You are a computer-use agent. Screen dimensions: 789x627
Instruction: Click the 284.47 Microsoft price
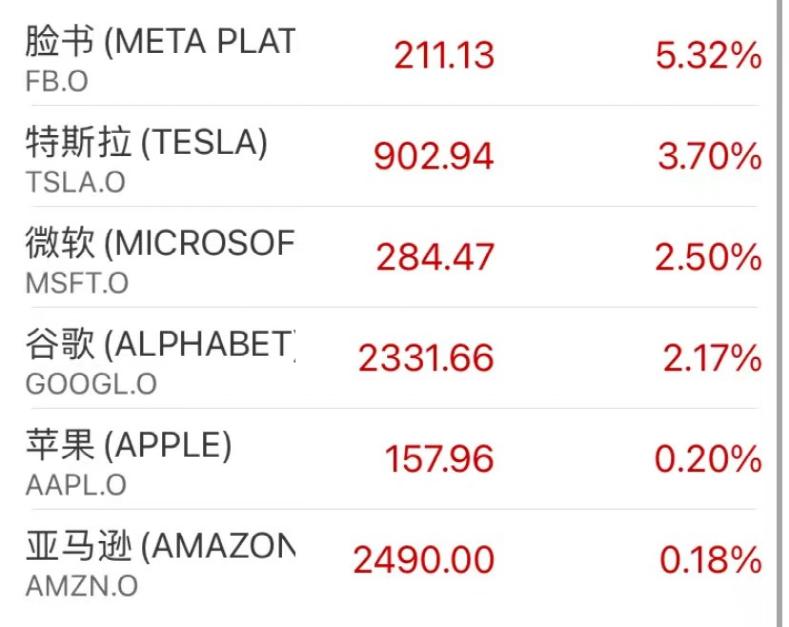coord(435,258)
